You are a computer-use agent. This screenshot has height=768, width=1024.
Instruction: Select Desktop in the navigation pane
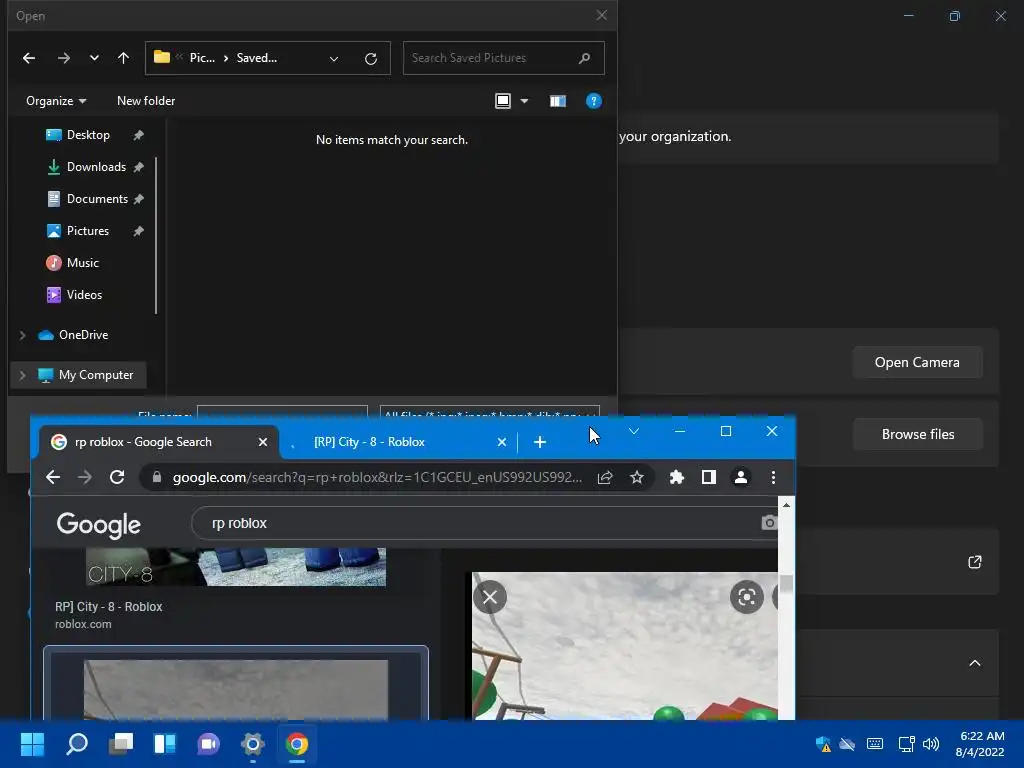click(88, 135)
